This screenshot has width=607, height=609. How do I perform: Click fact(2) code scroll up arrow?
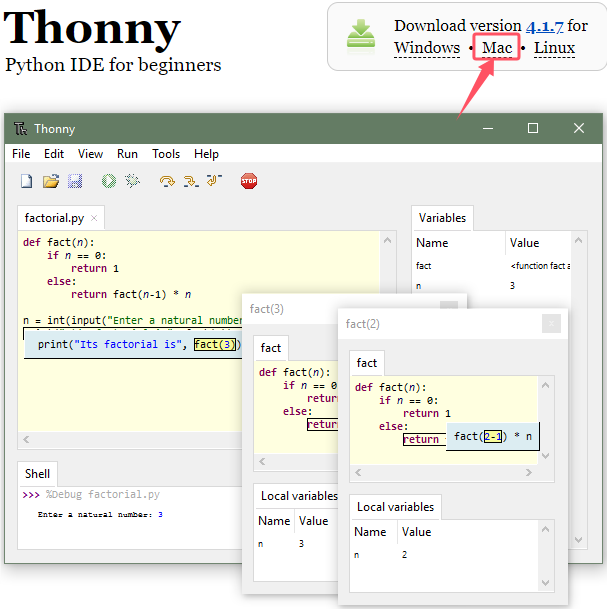coord(545,385)
